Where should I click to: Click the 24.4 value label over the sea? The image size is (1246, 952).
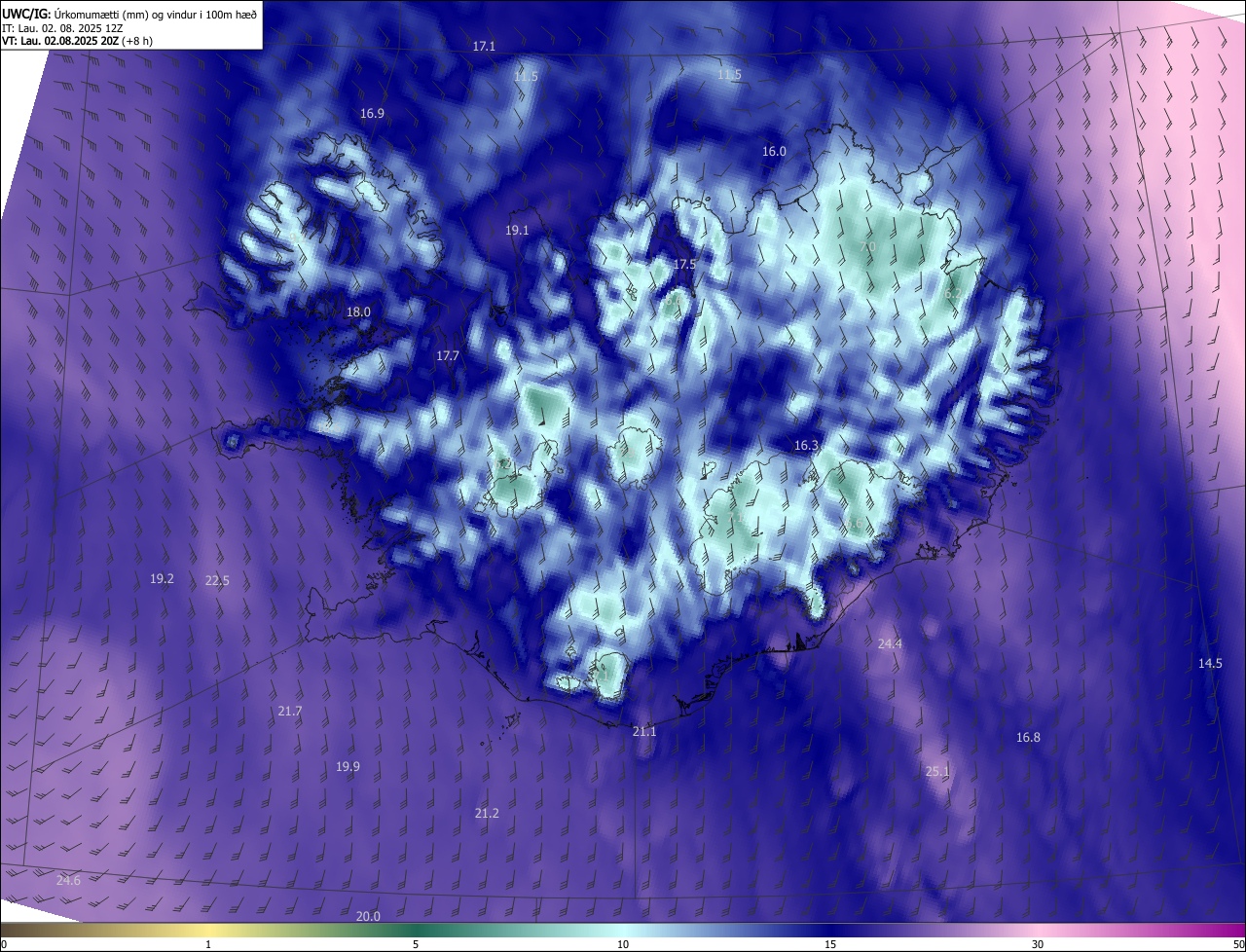pos(890,644)
